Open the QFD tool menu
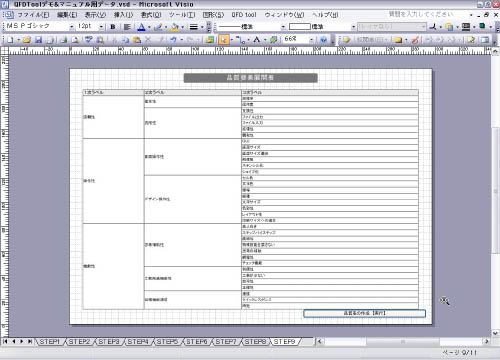The width and height of the screenshot is (500, 360). click(244, 15)
